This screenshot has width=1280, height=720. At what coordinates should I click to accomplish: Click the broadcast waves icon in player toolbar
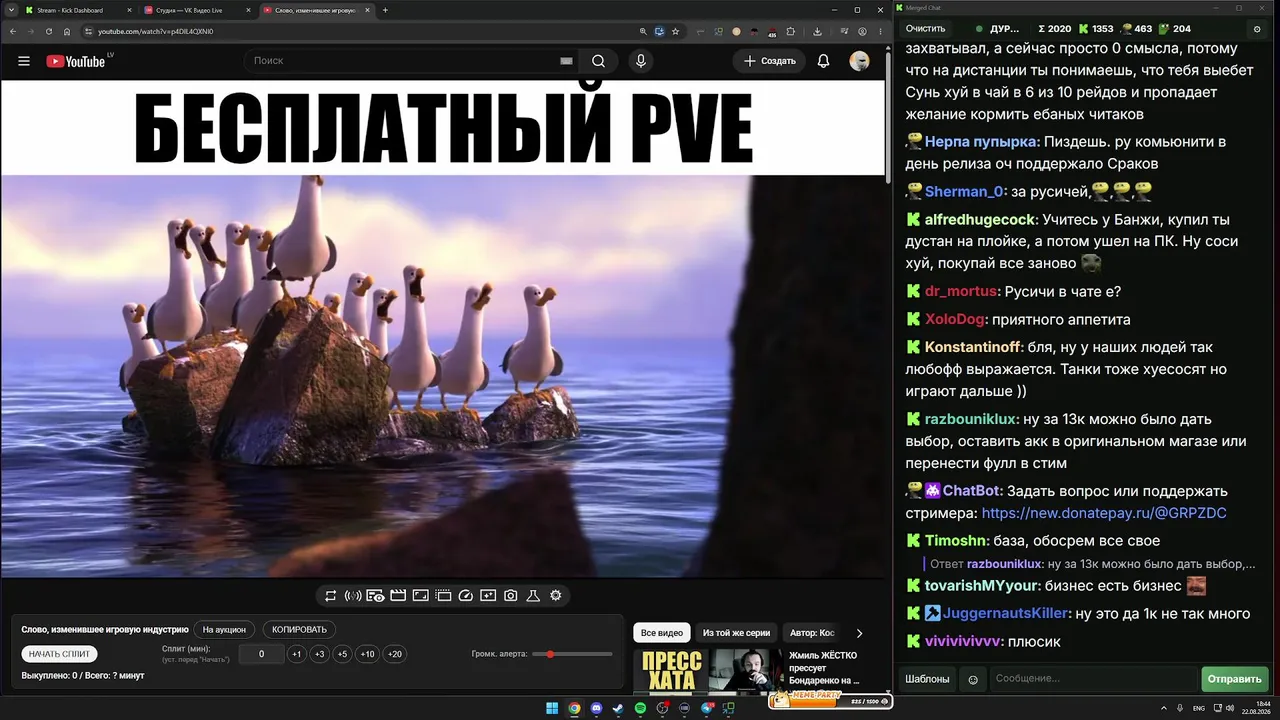[x=353, y=596]
